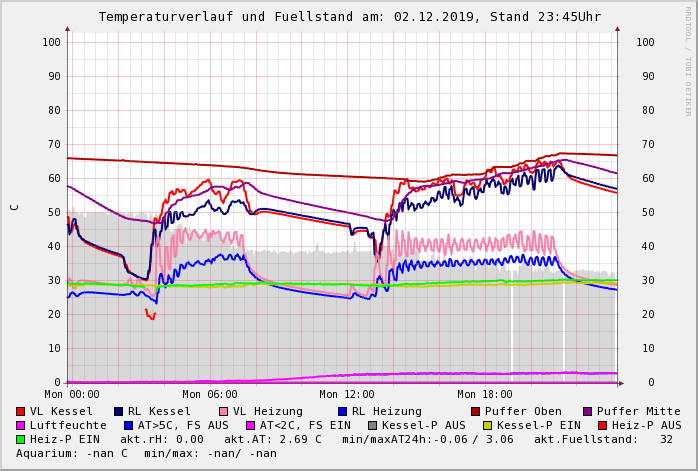Click the Temperaturverlauf und Fuellstand chart title

[x=349, y=17]
